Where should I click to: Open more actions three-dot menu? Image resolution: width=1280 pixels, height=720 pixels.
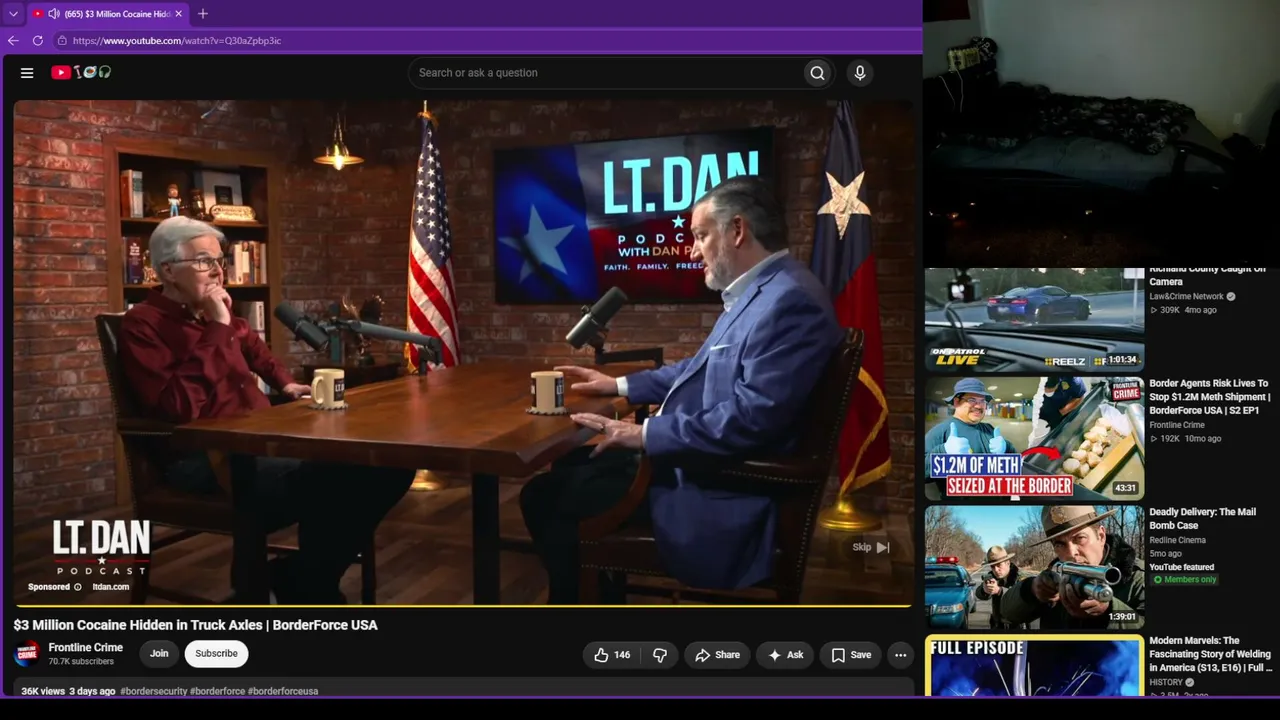(901, 655)
